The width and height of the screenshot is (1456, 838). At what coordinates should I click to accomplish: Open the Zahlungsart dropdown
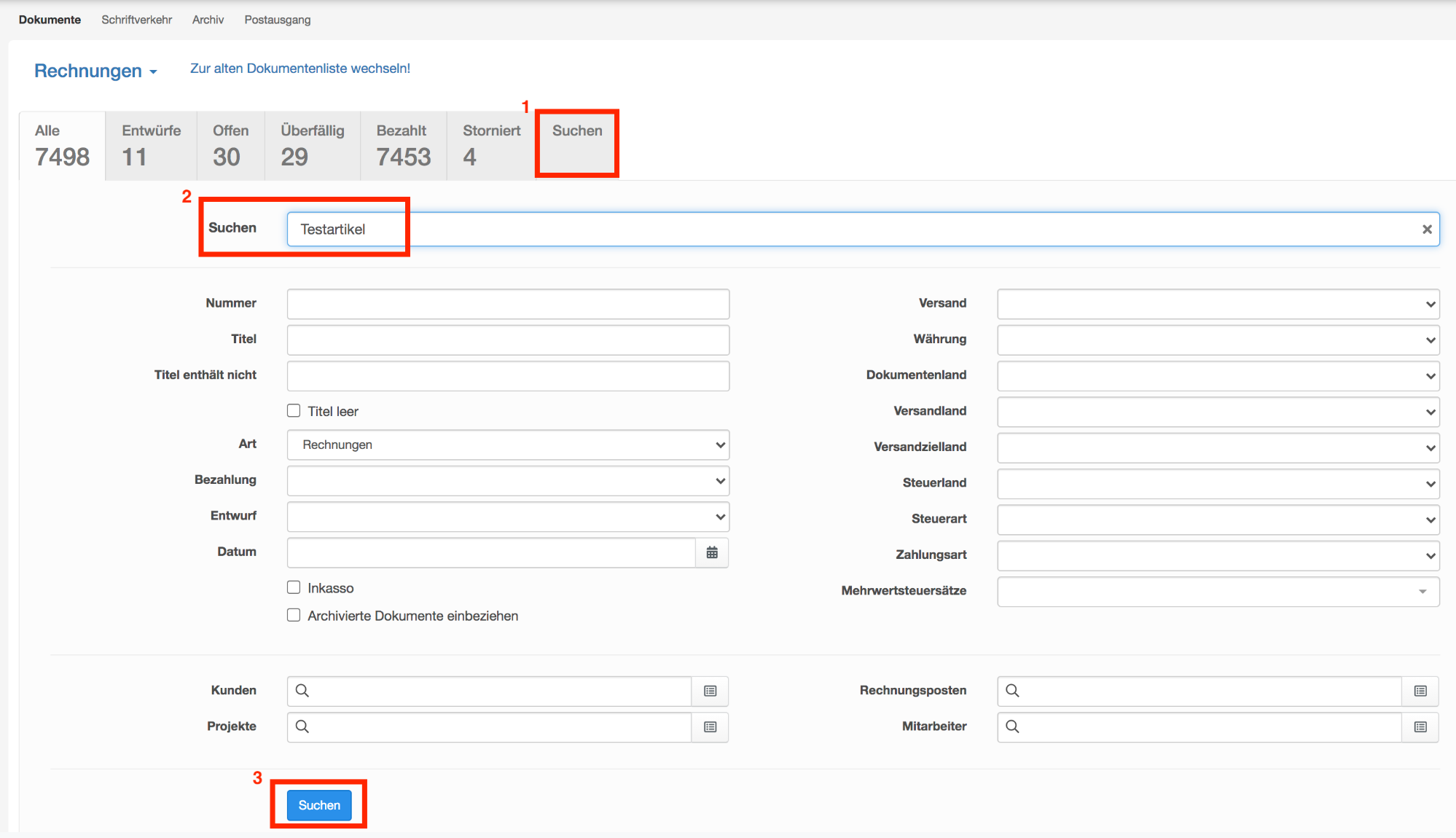tap(1218, 556)
